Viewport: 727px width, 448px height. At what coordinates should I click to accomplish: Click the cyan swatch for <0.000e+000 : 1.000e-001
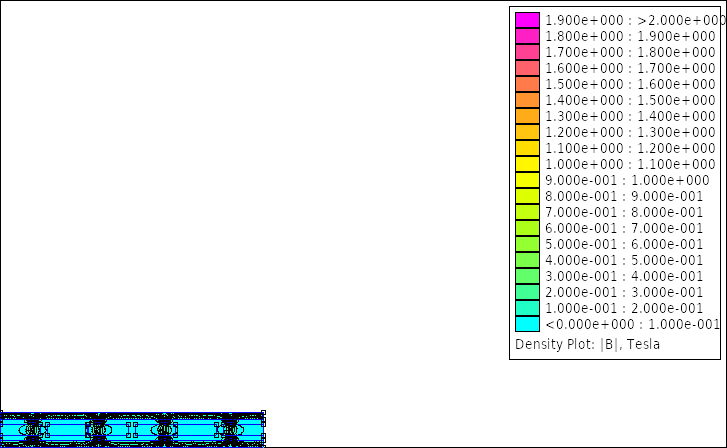pyautogui.click(x=527, y=324)
